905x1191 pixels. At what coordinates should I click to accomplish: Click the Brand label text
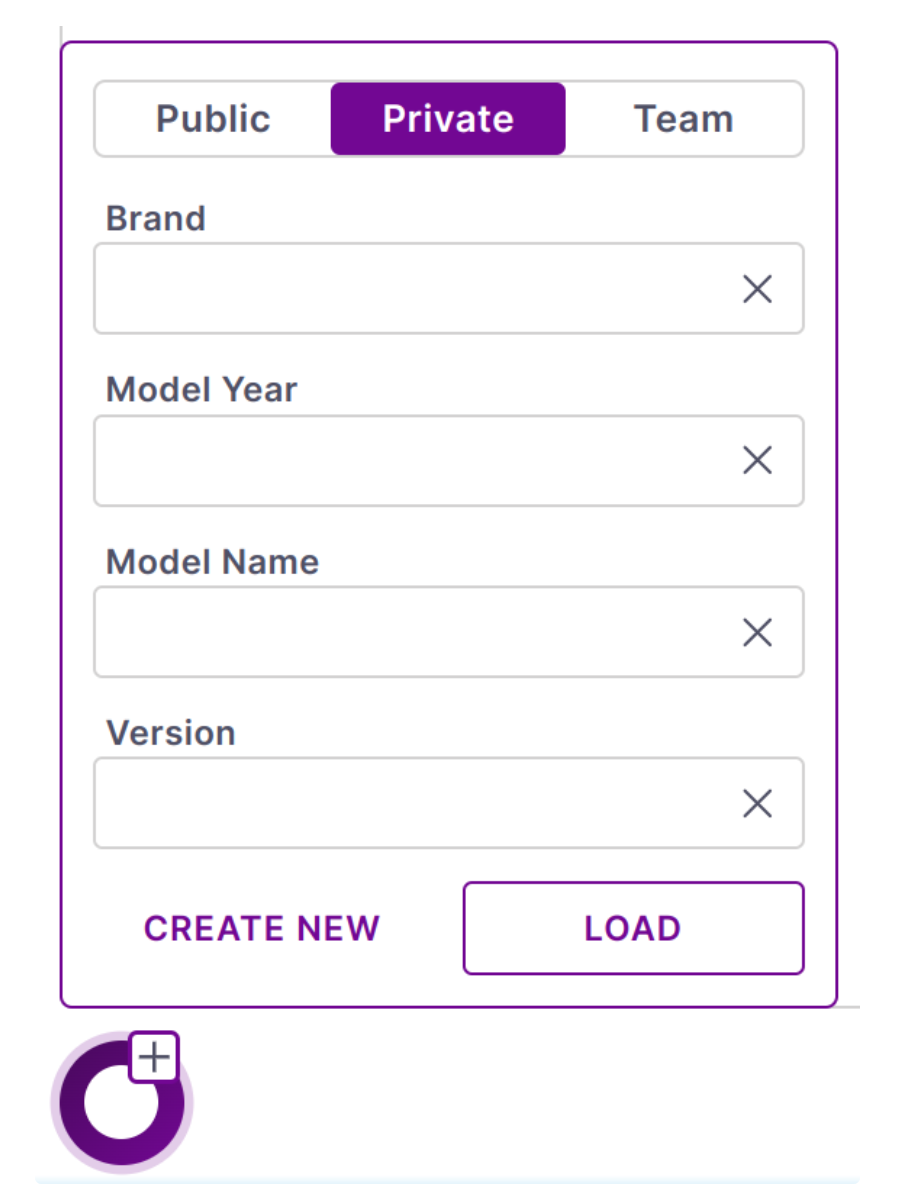(x=156, y=218)
